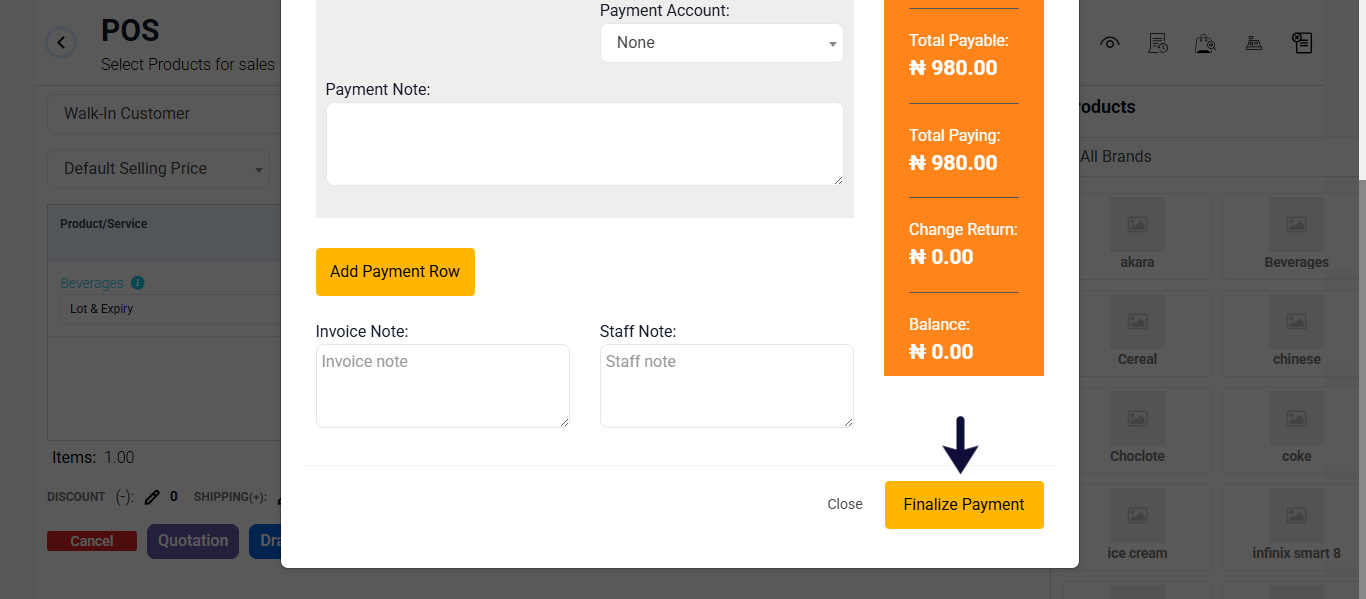
Task: Expand the Default Selling Price dropdown
Action: point(158,169)
